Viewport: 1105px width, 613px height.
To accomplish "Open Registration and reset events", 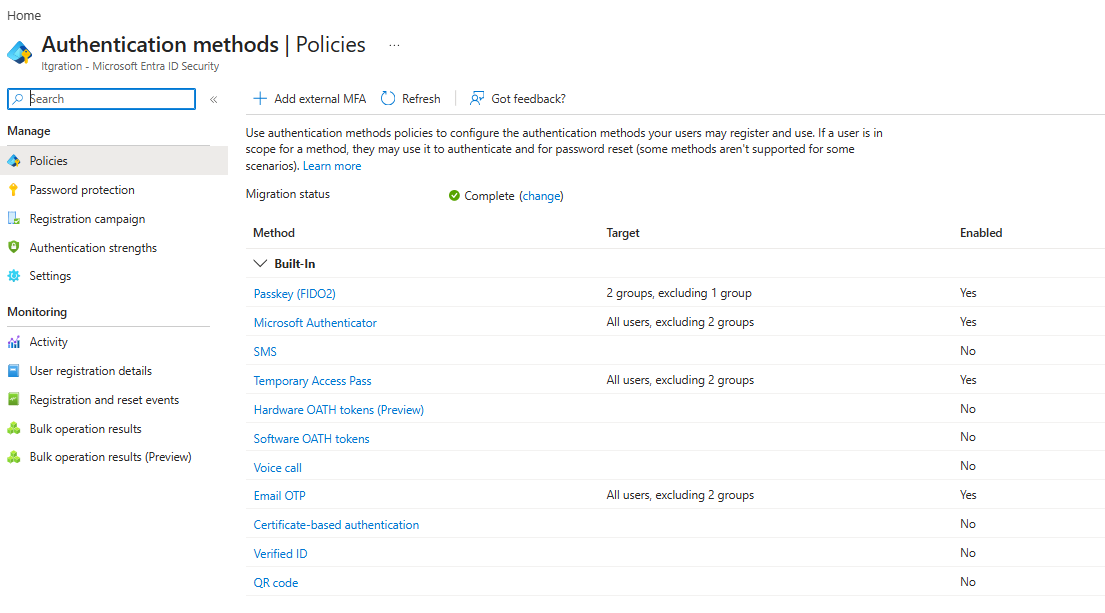I will (x=104, y=400).
